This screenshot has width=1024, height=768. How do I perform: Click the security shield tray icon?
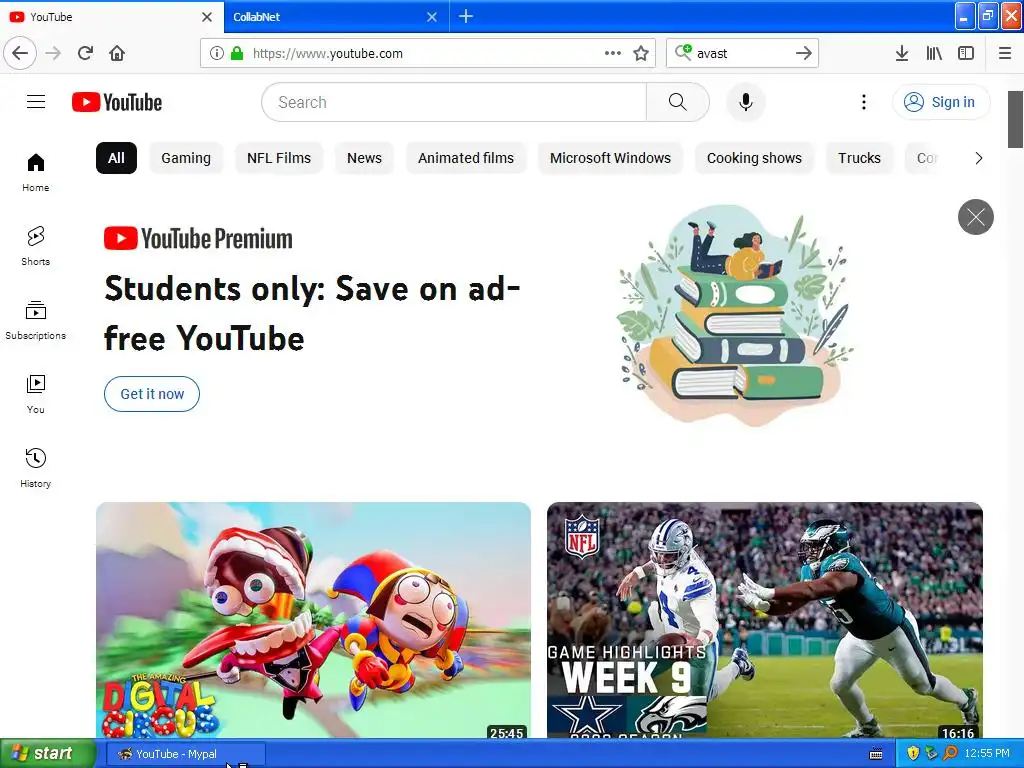click(x=912, y=754)
